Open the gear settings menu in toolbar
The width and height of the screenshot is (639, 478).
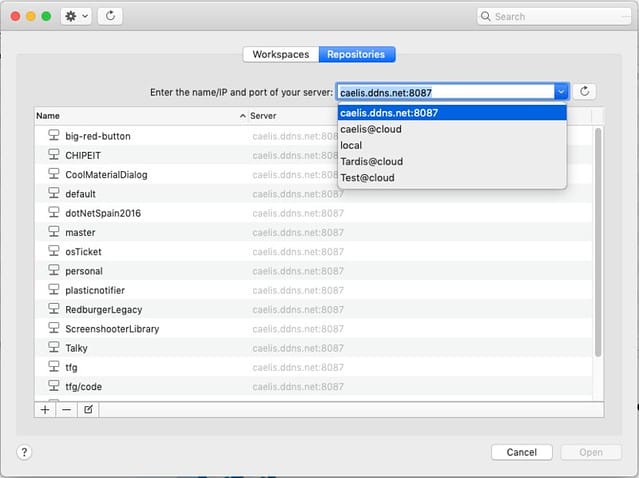(x=76, y=16)
